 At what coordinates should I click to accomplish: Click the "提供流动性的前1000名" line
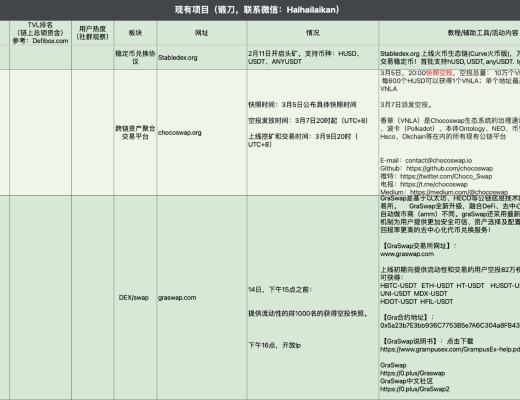click(308, 314)
